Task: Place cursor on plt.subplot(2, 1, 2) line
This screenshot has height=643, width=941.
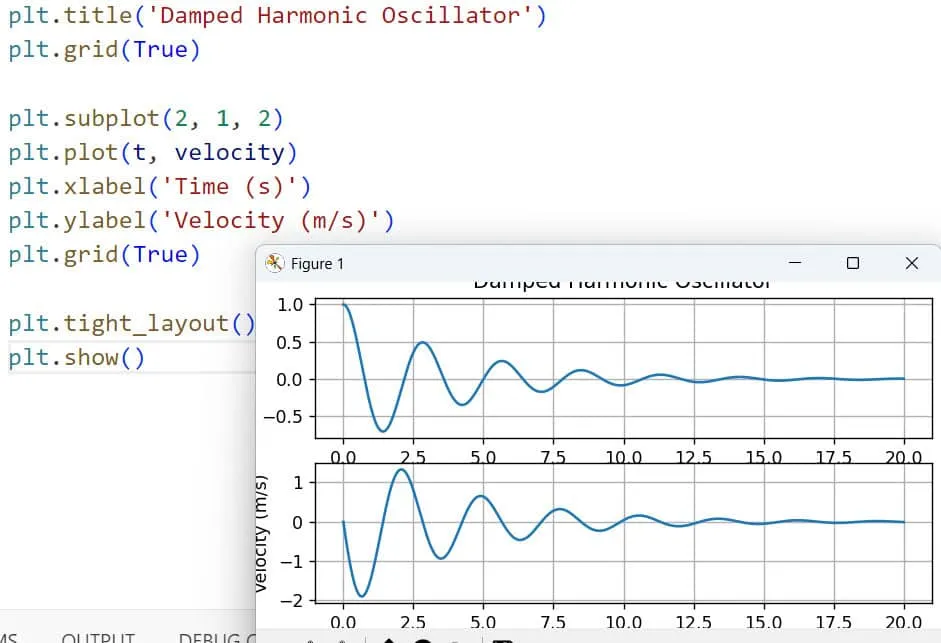Action: 146,119
